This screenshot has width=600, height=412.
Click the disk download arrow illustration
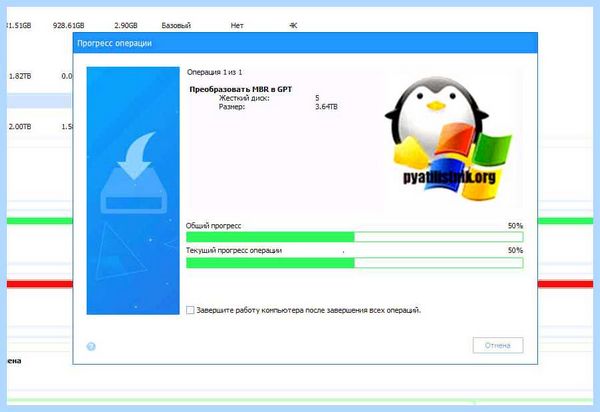[134, 173]
